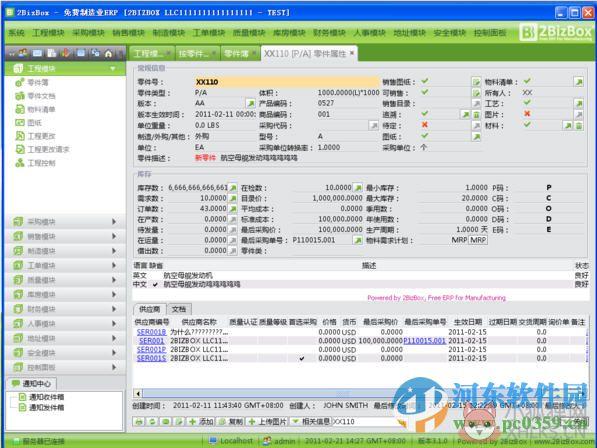Open supplier link SER001P
This screenshot has width=597, height=448.
coord(151,349)
